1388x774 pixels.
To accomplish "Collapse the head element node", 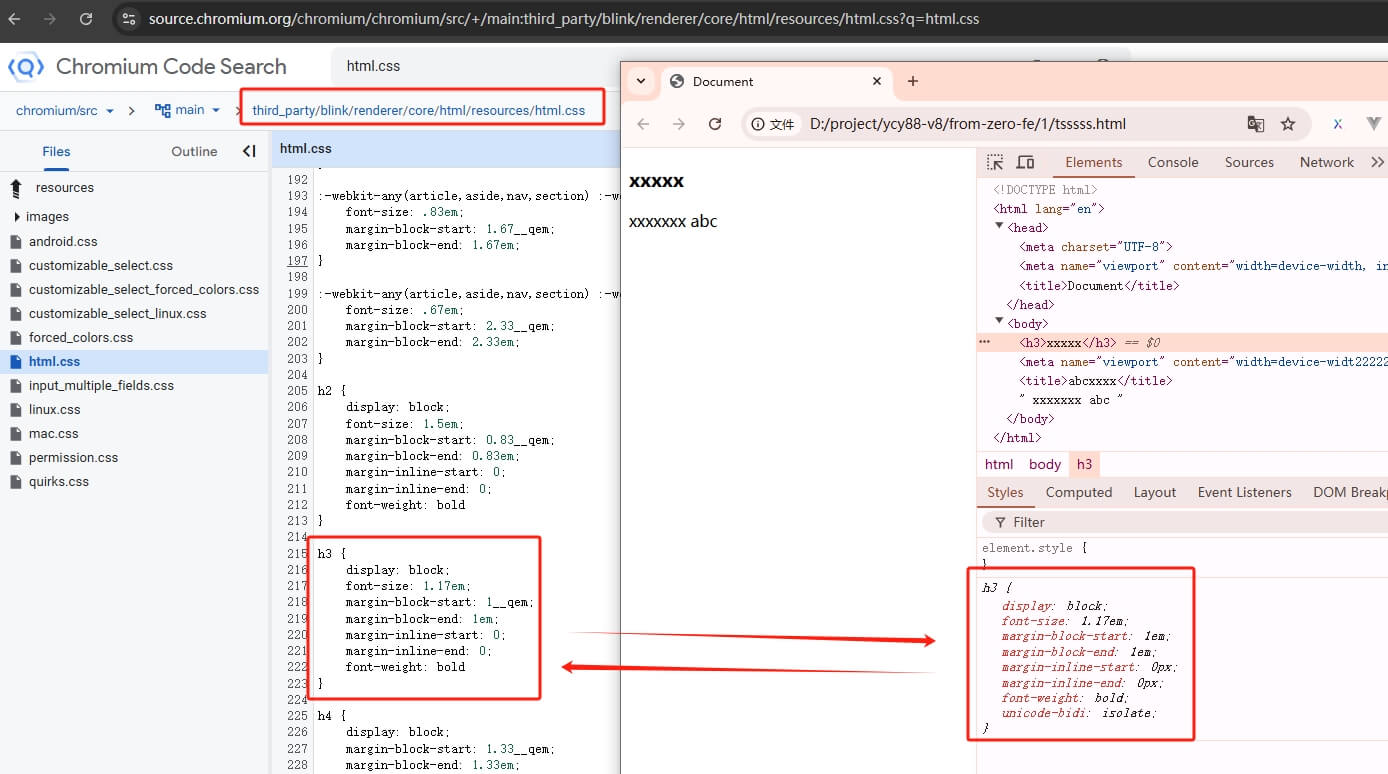I will pos(999,228).
